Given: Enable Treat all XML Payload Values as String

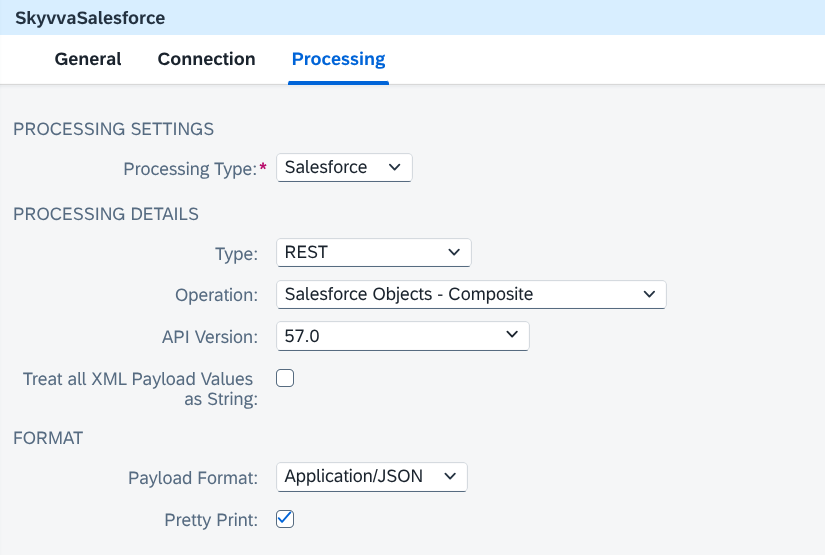Looking at the screenshot, I should coord(285,378).
